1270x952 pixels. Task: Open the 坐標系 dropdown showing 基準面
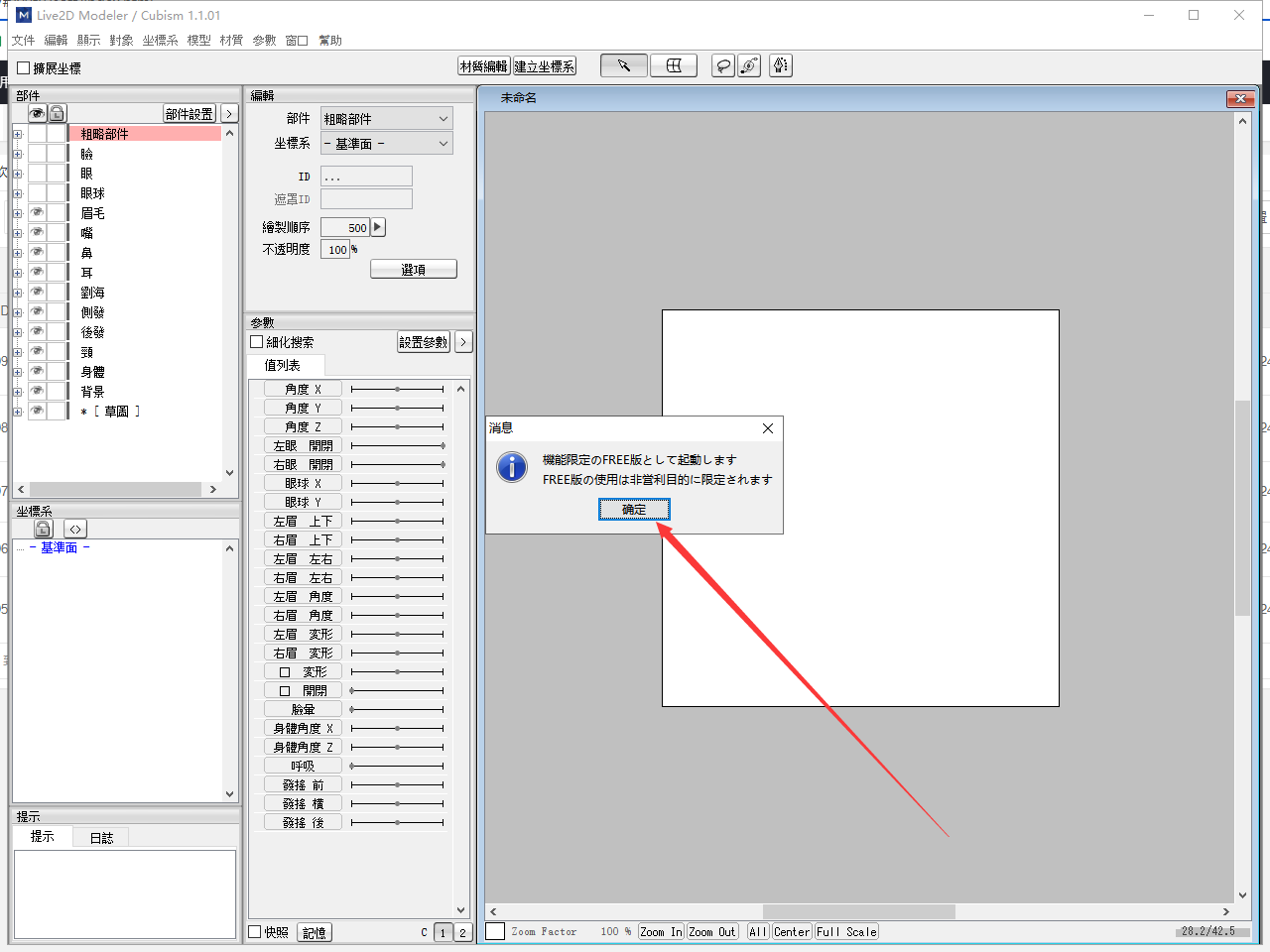pyautogui.click(x=386, y=144)
